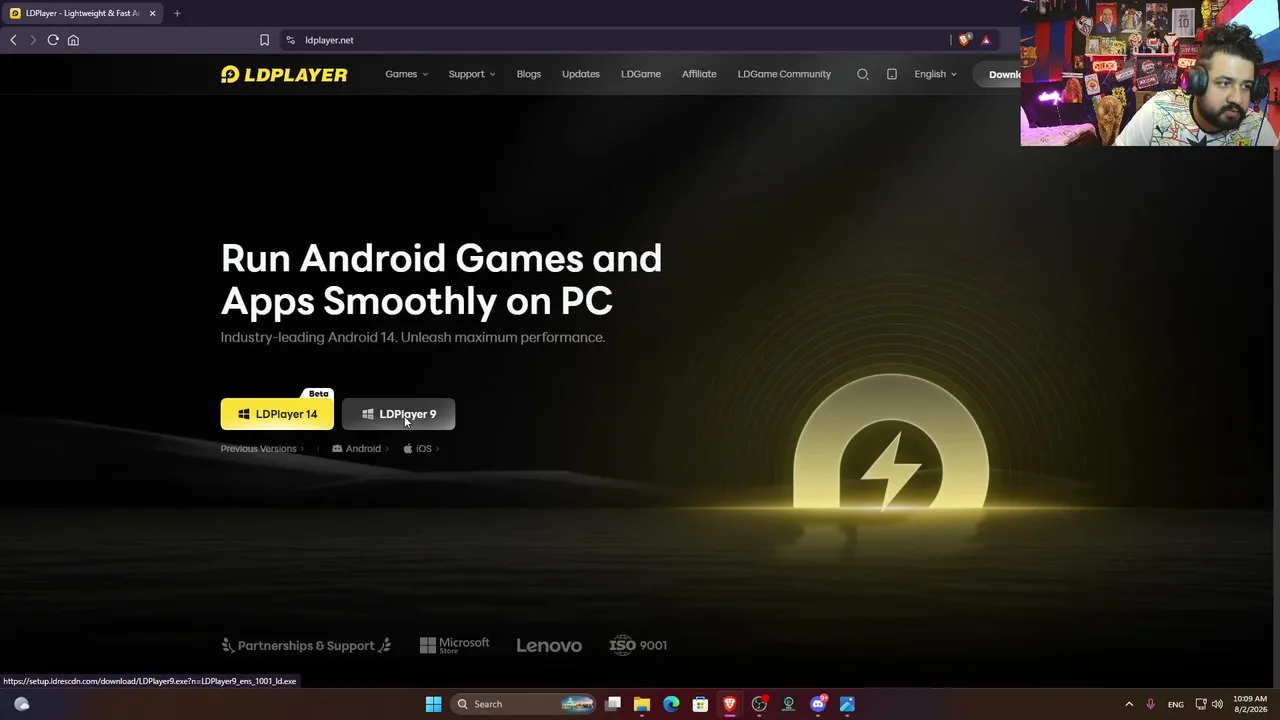1280x720 pixels.
Task: Open the Previous Versions link
Action: pos(262,449)
